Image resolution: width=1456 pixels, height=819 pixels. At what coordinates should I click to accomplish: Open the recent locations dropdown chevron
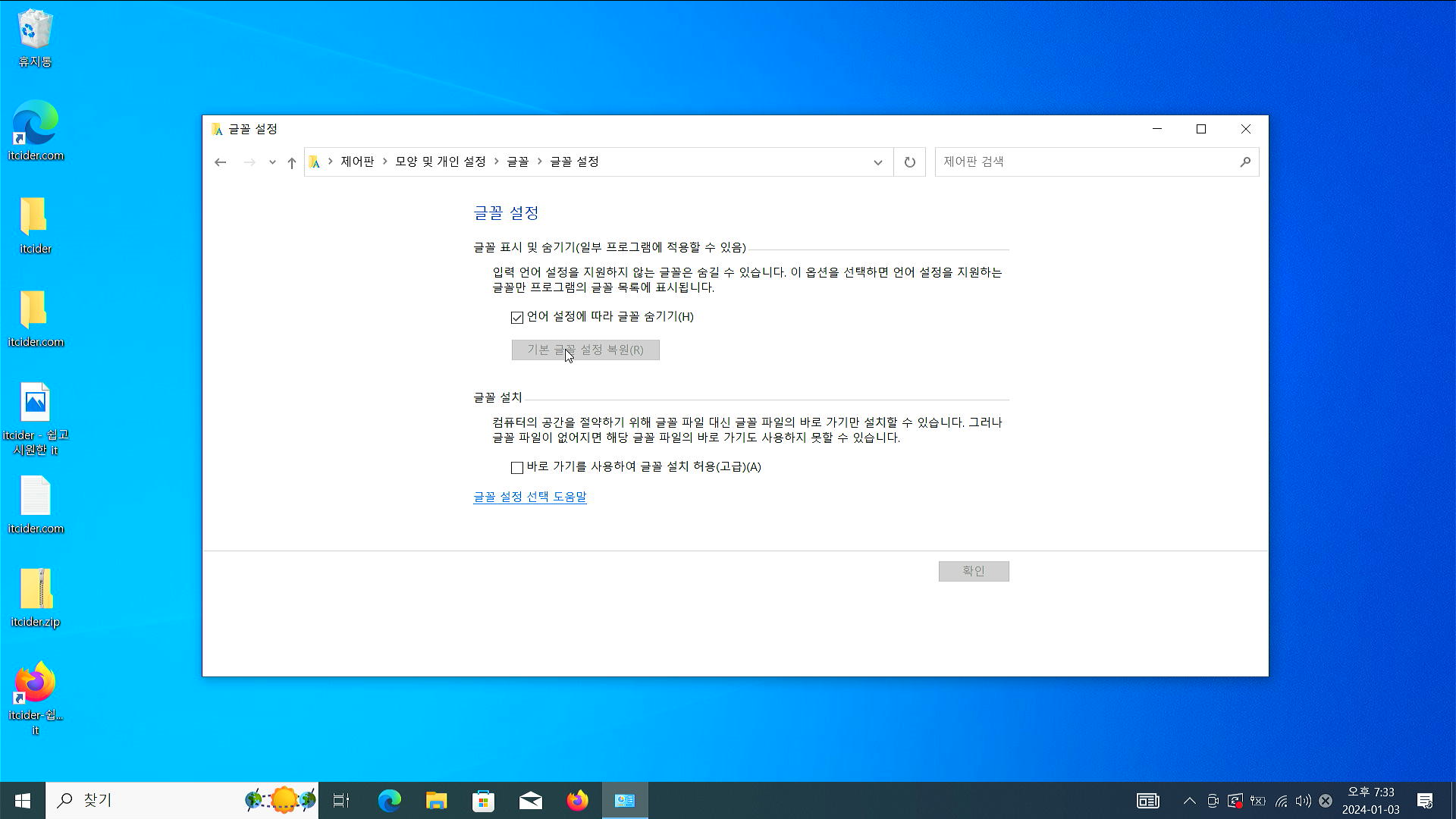coord(272,162)
